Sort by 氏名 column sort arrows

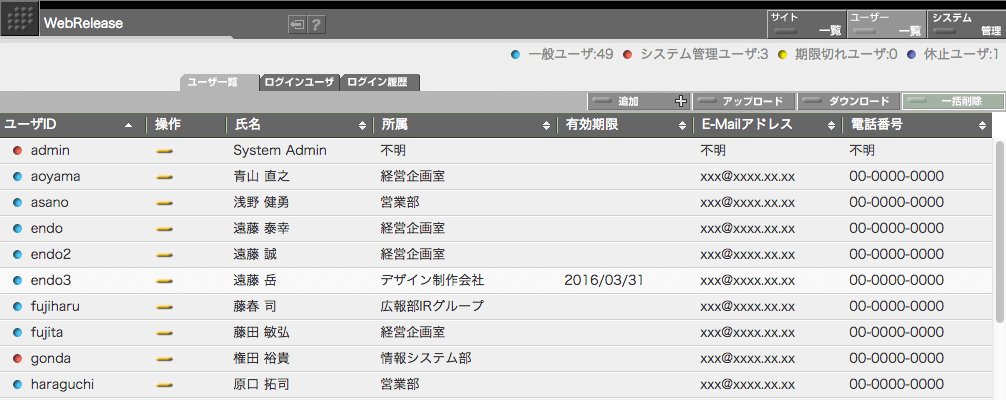(x=362, y=126)
